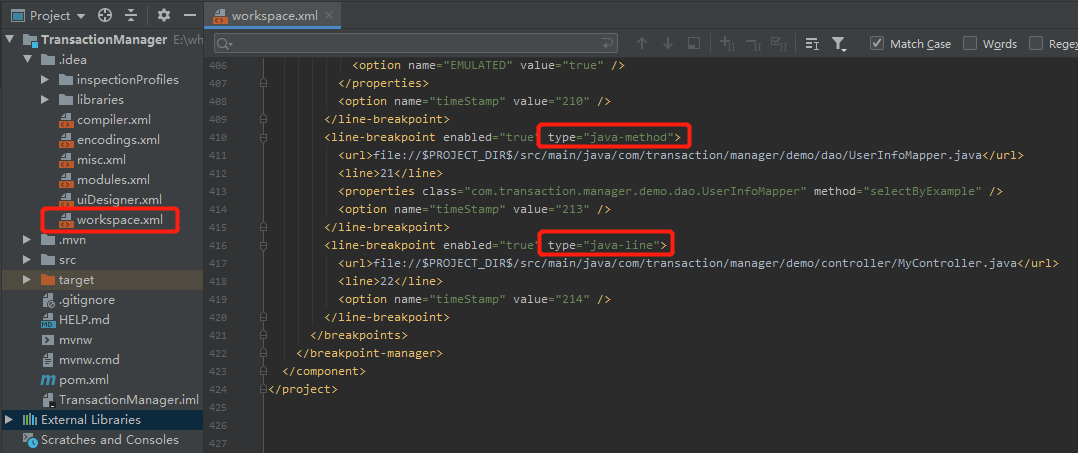This screenshot has width=1078, height=453.
Task: Select the workspace.xml editor tab
Action: [x=275, y=15]
